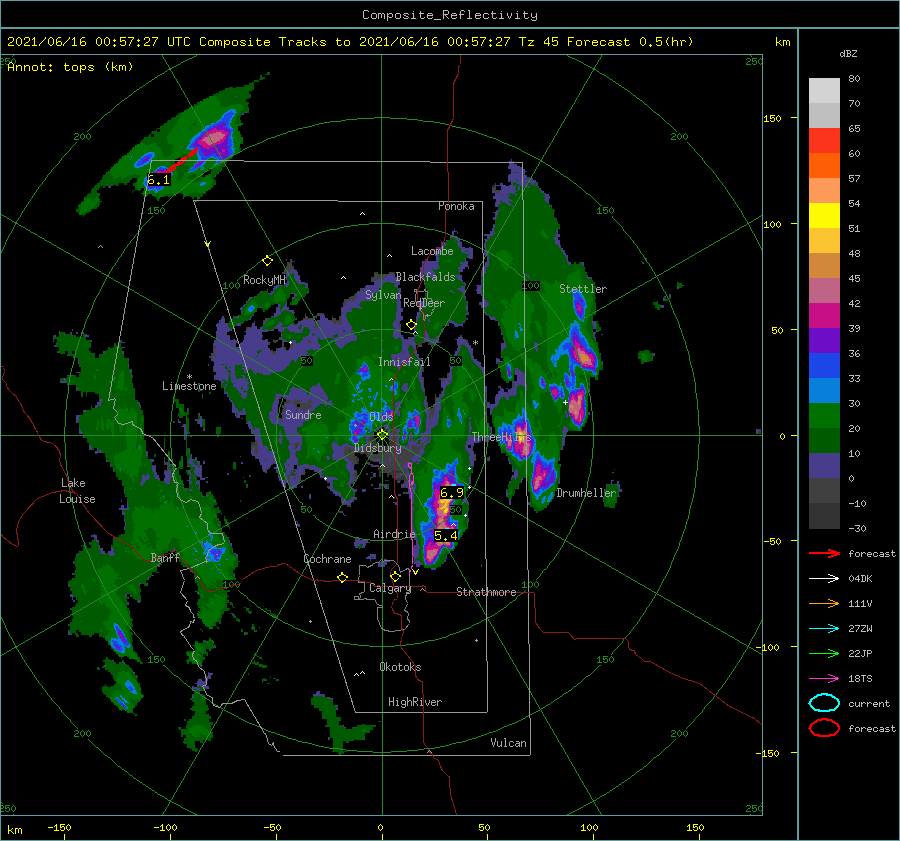Click the Banff city label

tap(165, 557)
